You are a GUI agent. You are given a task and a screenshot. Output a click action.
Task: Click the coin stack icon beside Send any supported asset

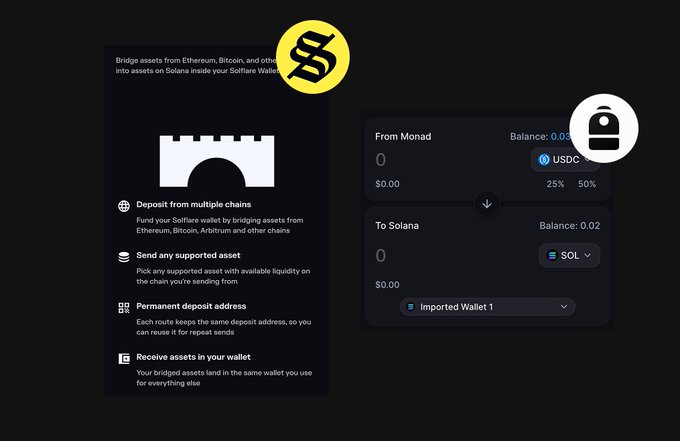pos(124,257)
